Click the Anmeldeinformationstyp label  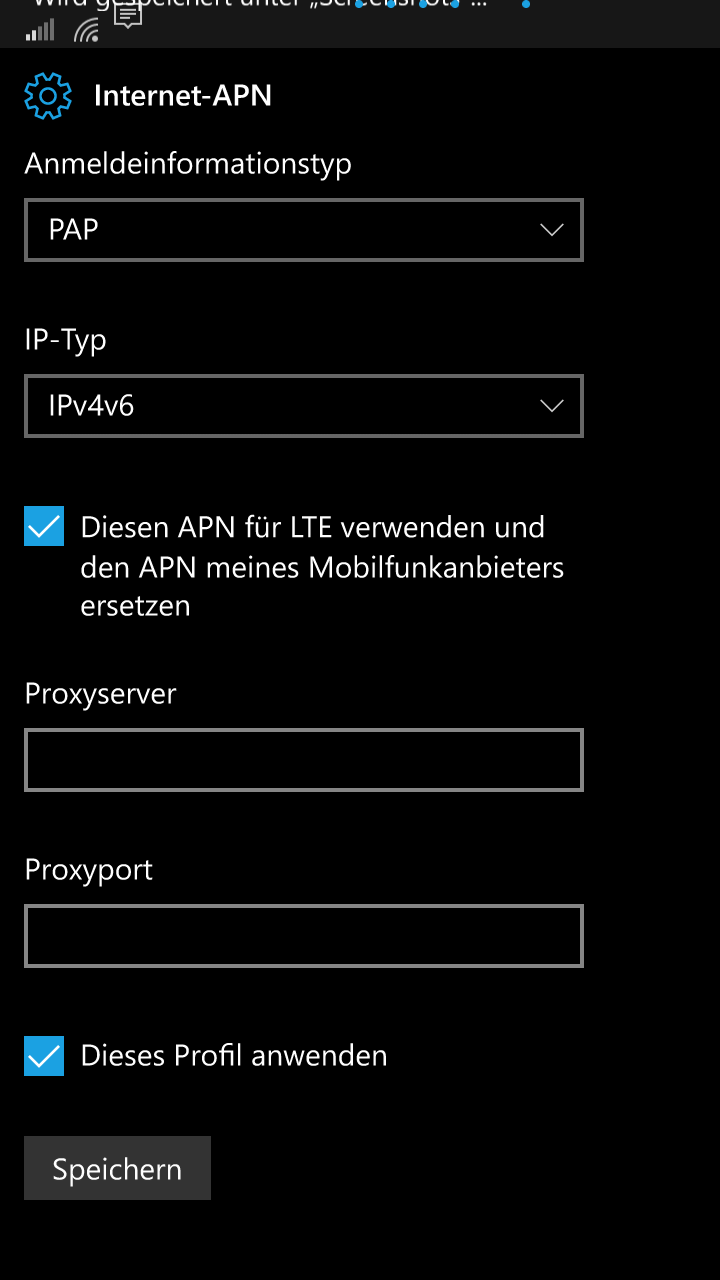[188, 164]
